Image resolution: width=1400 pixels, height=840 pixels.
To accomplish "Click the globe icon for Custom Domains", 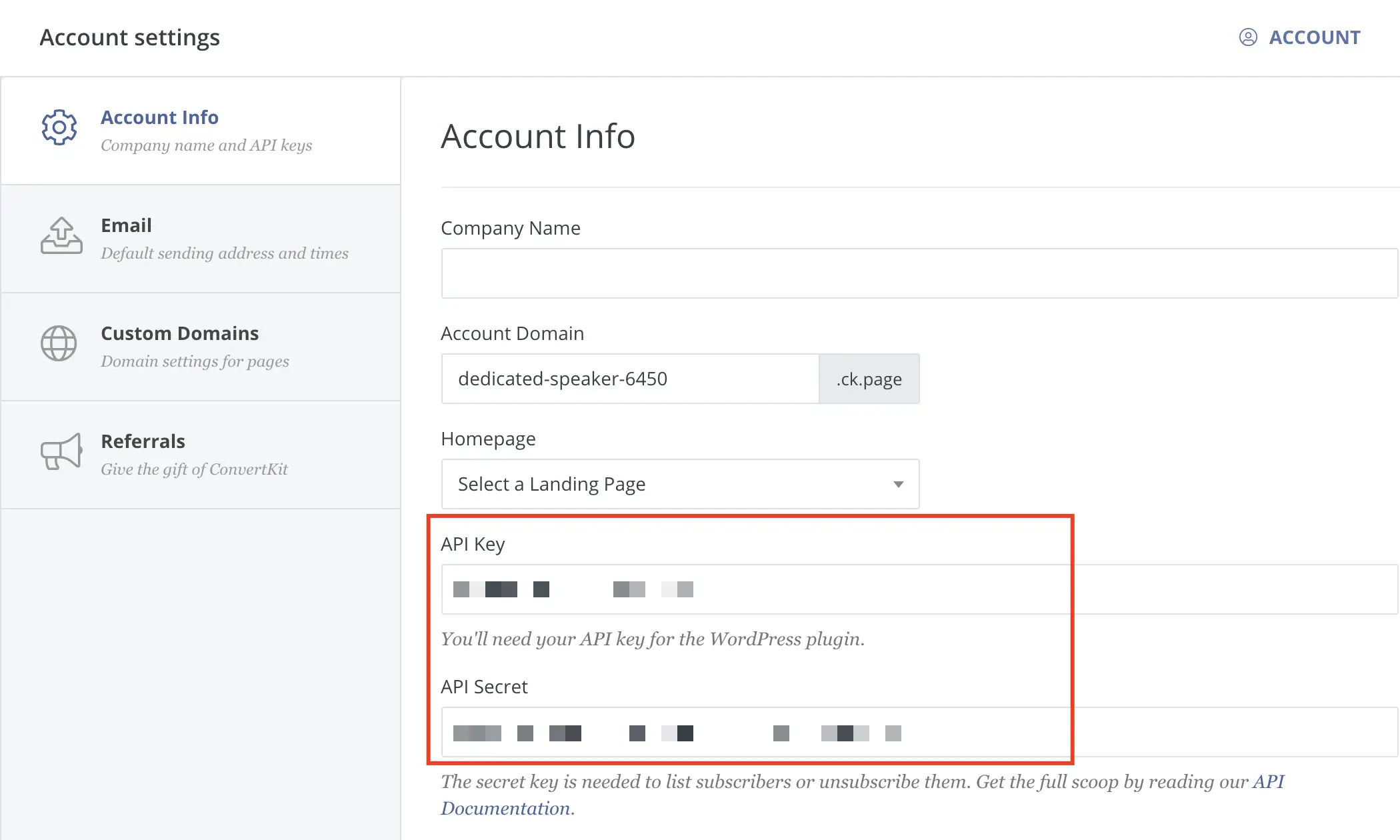I will [x=59, y=343].
